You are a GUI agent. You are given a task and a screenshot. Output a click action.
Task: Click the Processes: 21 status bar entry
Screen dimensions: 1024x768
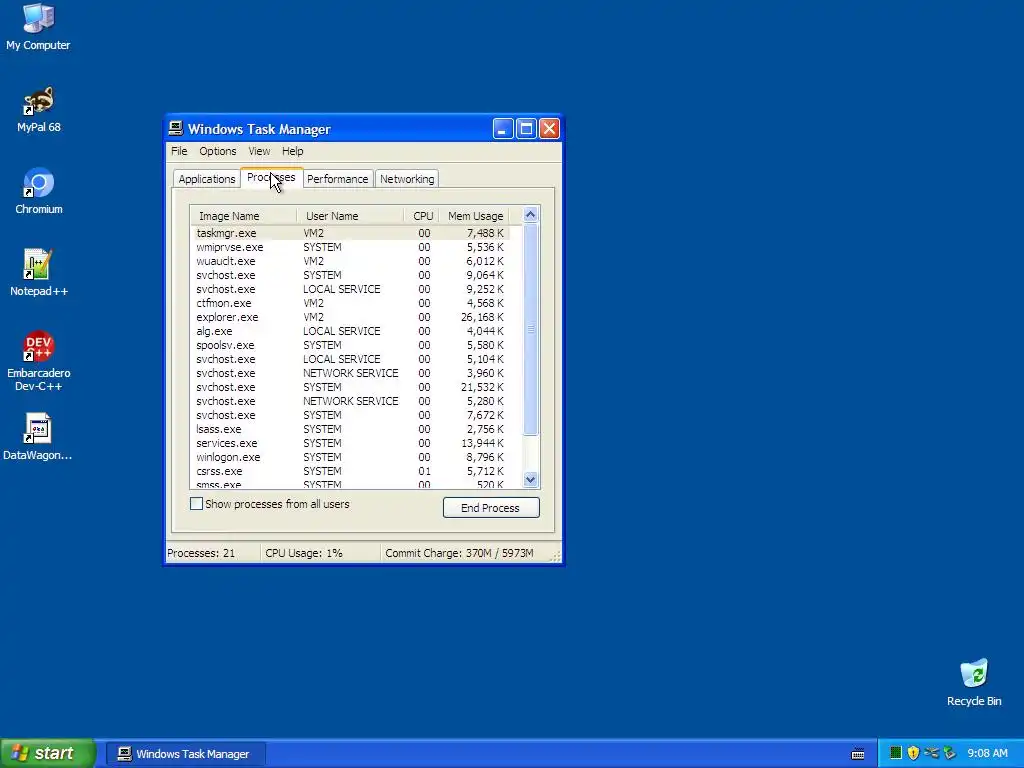coord(213,553)
